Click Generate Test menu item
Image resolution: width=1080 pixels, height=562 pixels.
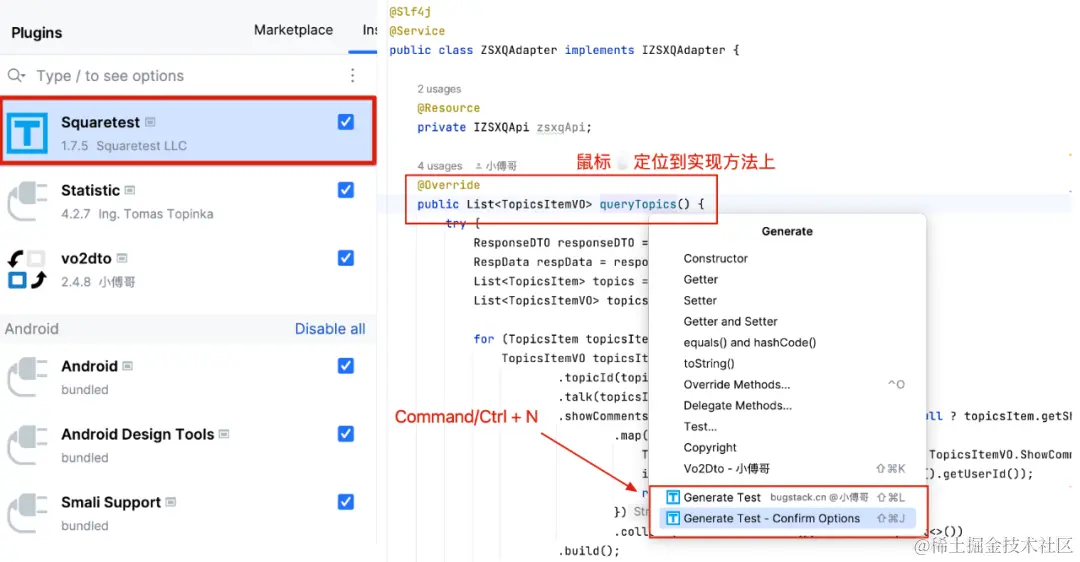point(787,497)
